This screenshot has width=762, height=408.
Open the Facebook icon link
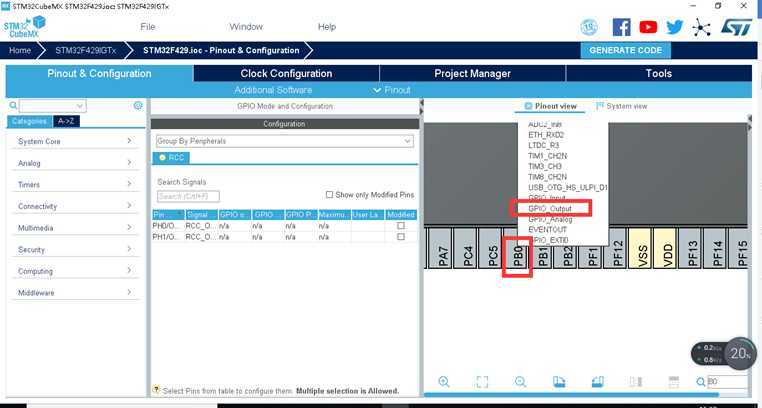click(x=621, y=27)
